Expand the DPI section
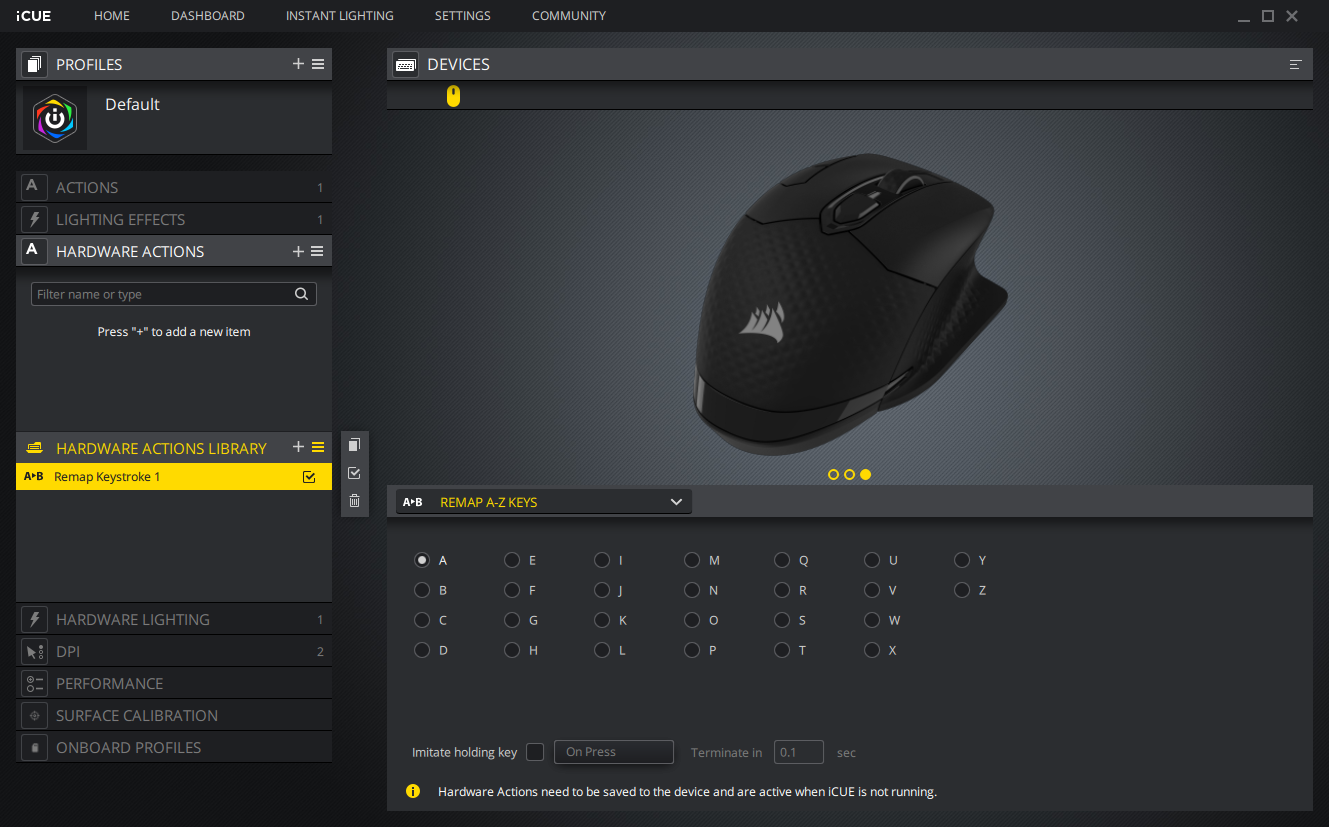 point(174,651)
